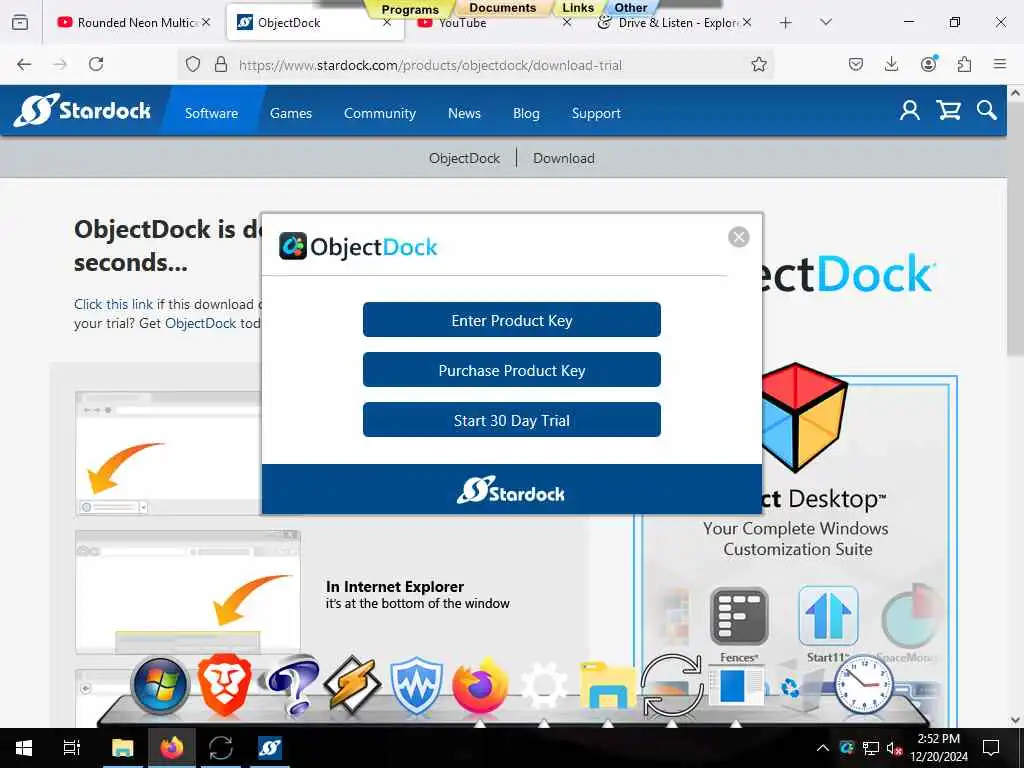Select the ObjectDock sub-navigation link
1024x768 pixels.
pyautogui.click(x=464, y=158)
